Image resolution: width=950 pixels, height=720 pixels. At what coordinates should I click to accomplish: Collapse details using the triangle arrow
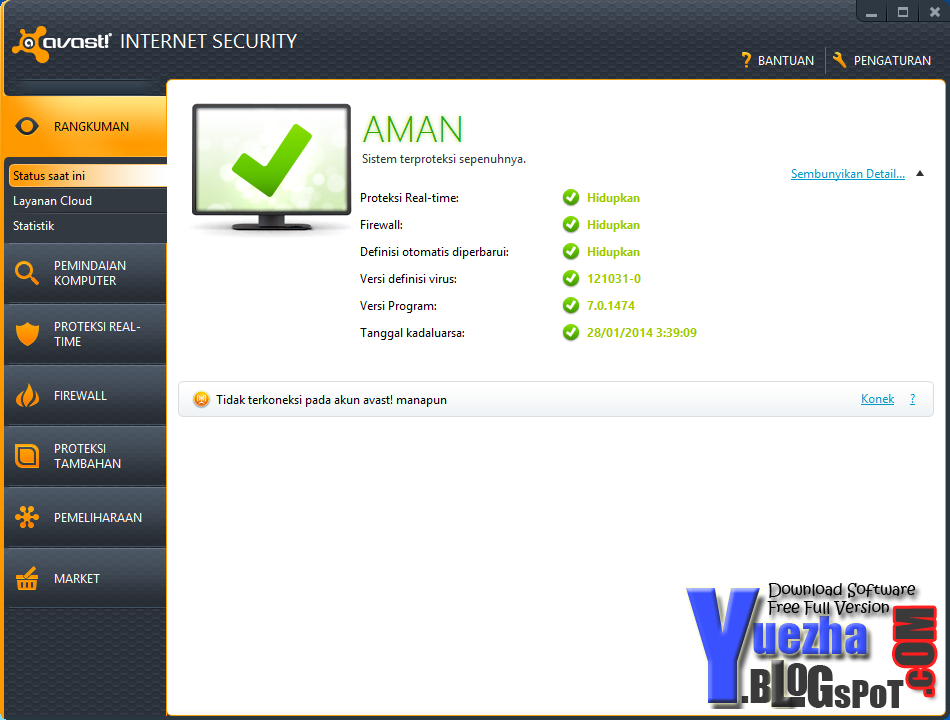(x=920, y=174)
